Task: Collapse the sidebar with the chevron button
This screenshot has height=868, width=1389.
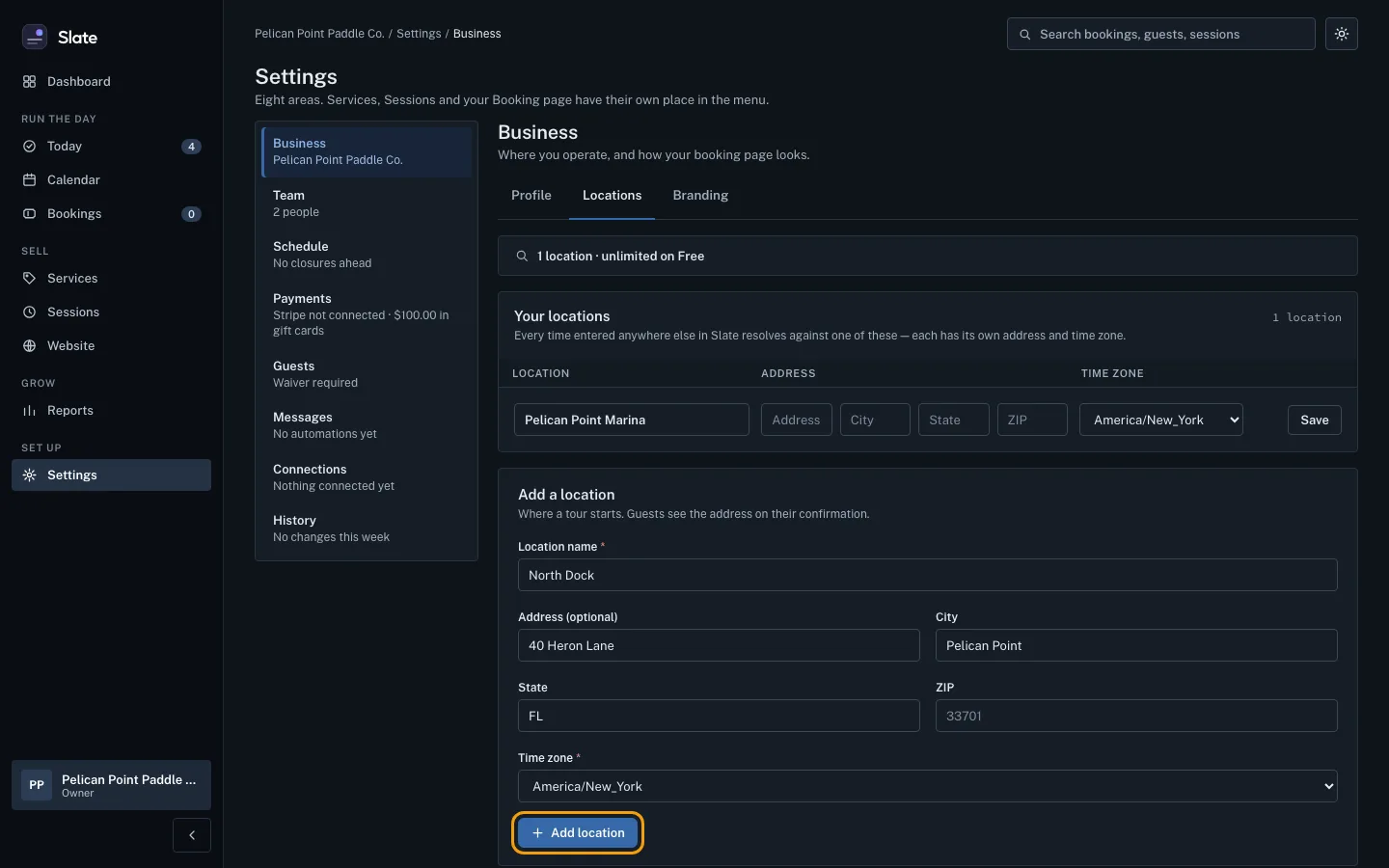Action: coord(192,835)
